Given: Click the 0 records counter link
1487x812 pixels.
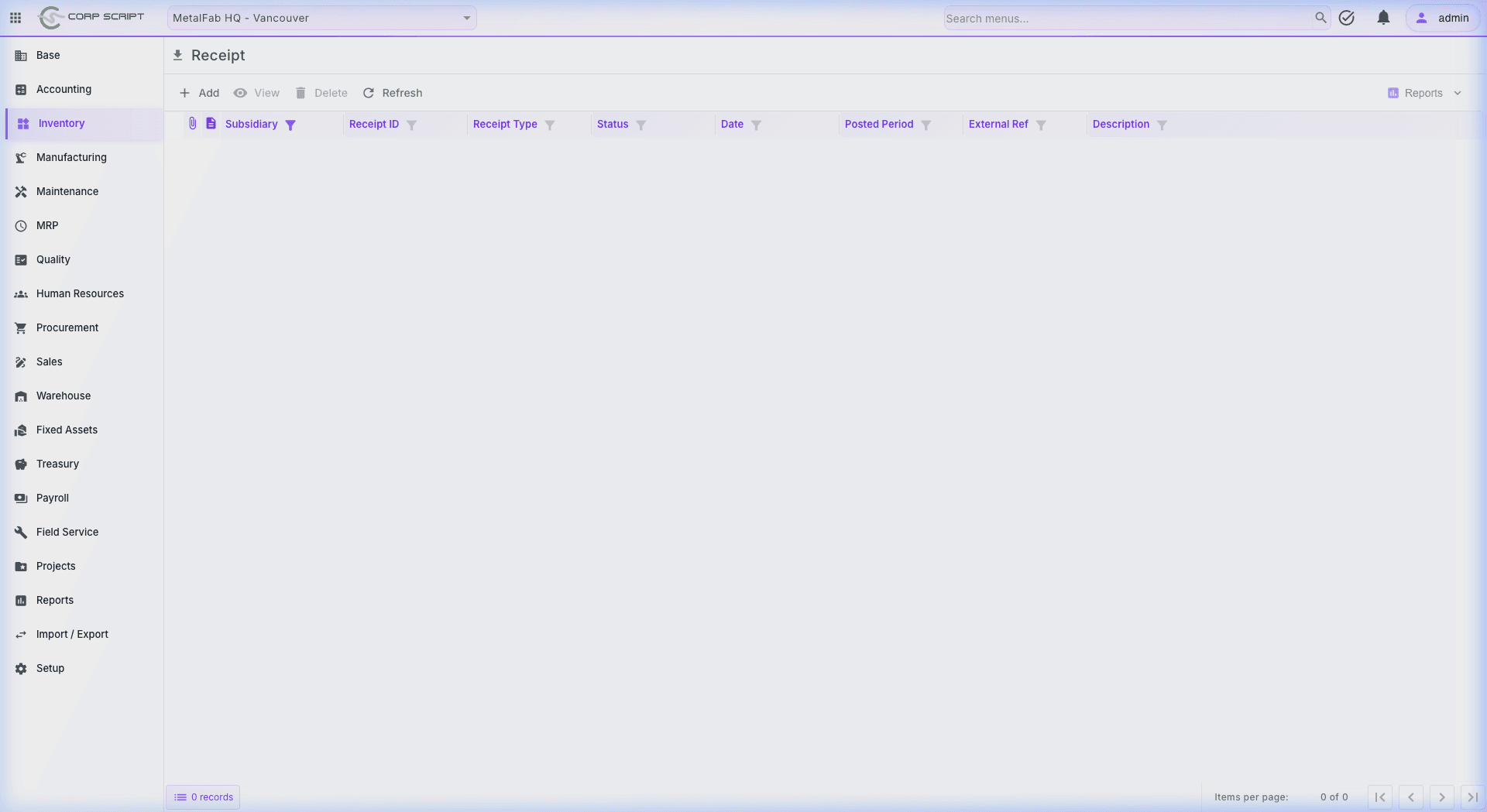Looking at the screenshot, I should (x=203, y=797).
